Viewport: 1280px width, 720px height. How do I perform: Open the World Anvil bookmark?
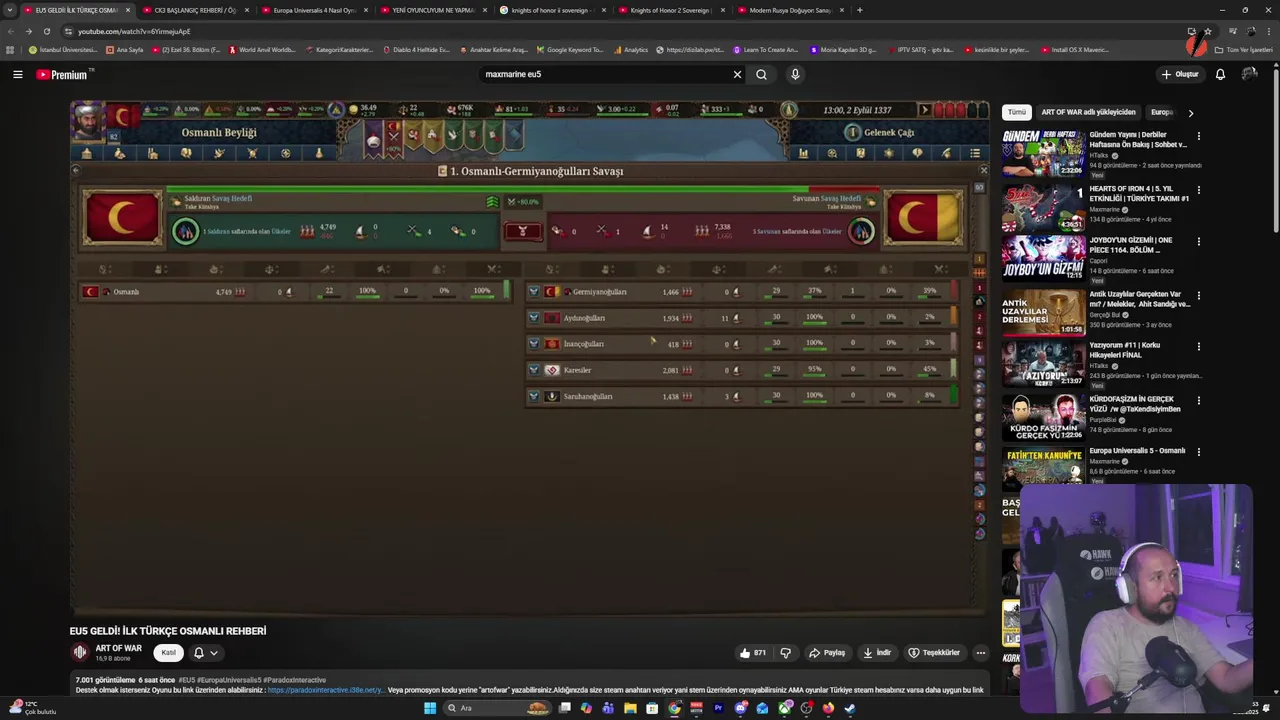point(263,49)
